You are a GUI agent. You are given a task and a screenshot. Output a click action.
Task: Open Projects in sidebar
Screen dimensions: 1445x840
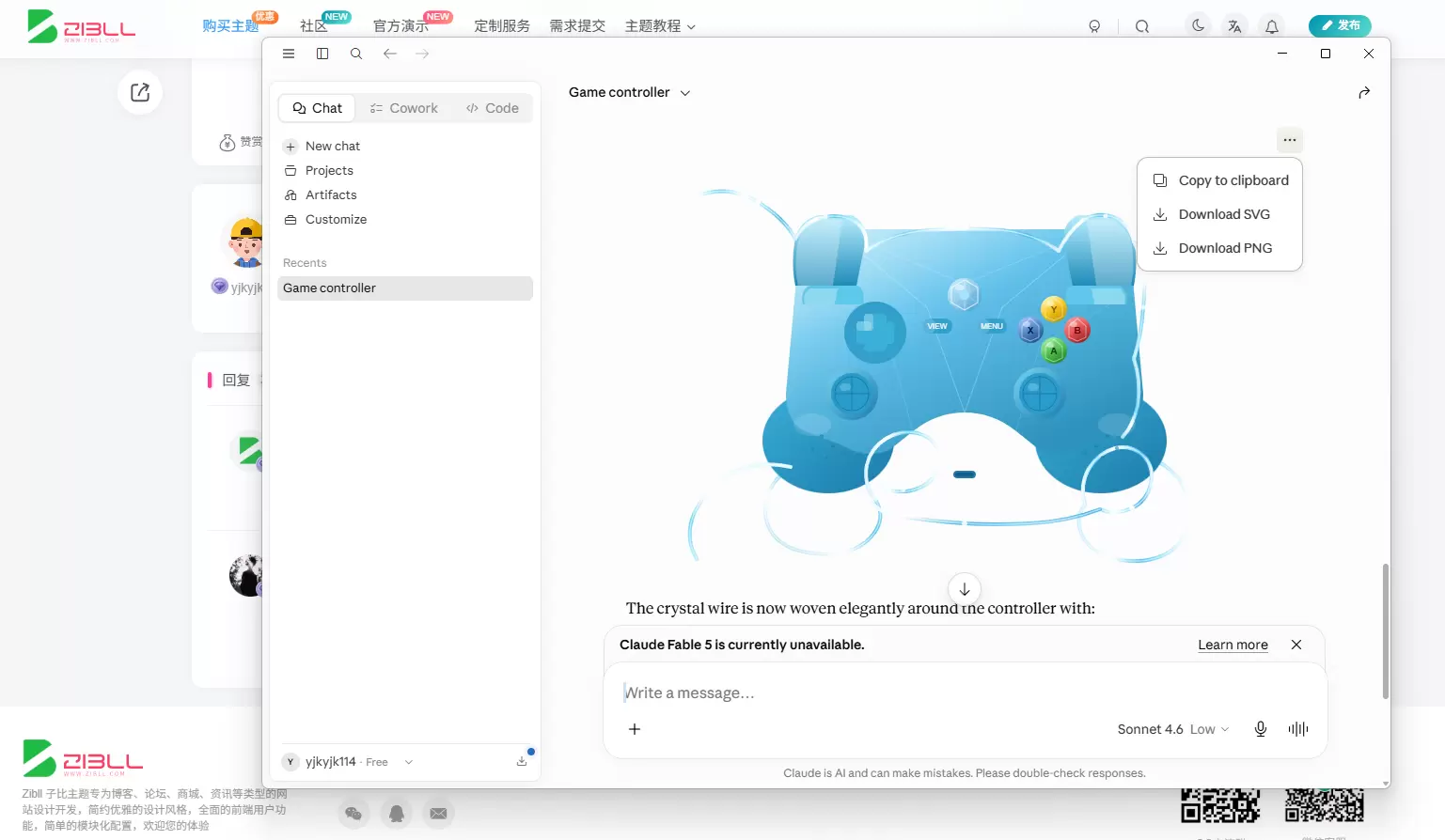[x=405, y=170]
